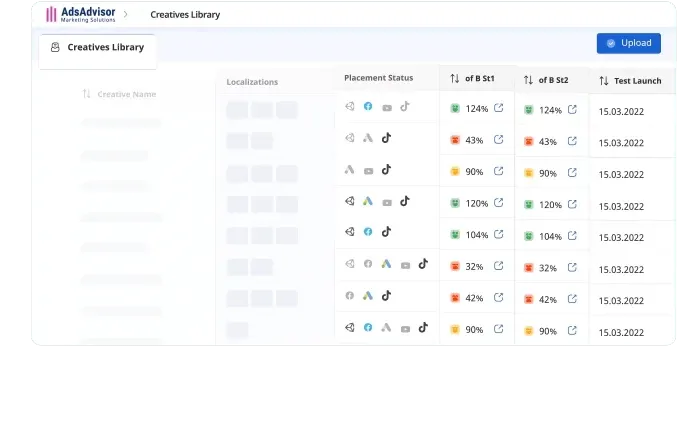Open external link beside 43% under of B St1
Screen dimensions: 684x428
[499, 139]
